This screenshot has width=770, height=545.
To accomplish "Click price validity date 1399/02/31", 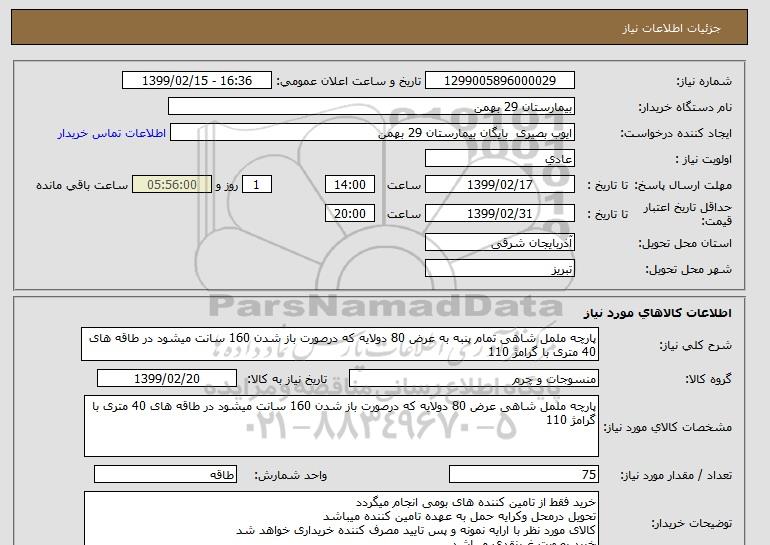I will [x=499, y=214].
